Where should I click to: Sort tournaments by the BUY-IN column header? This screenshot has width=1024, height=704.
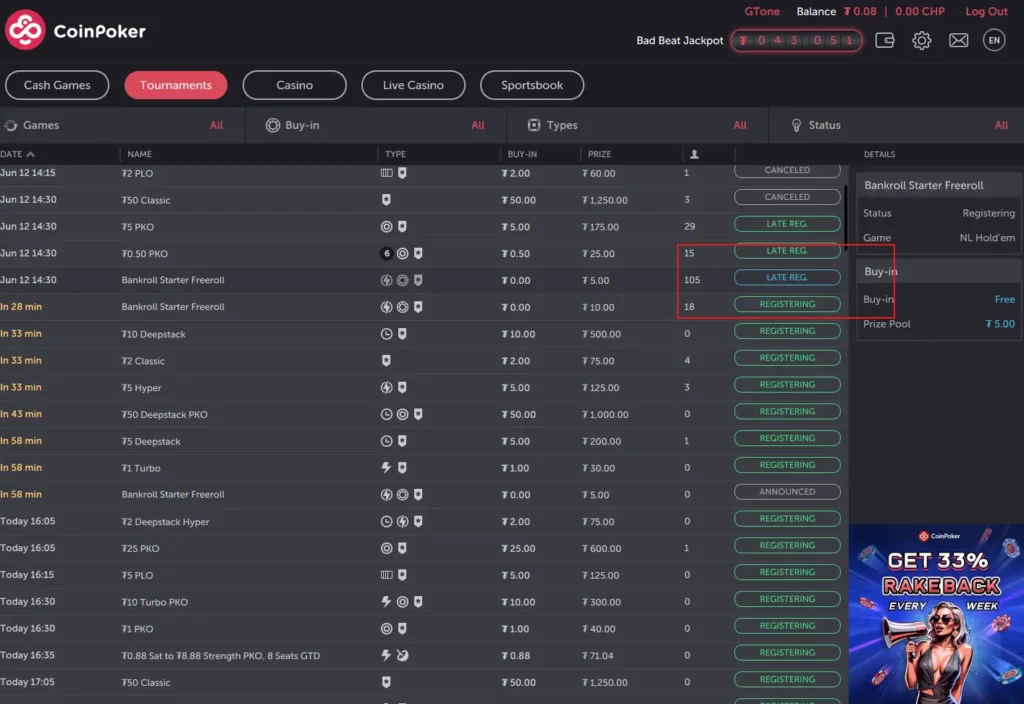point(522,154)
